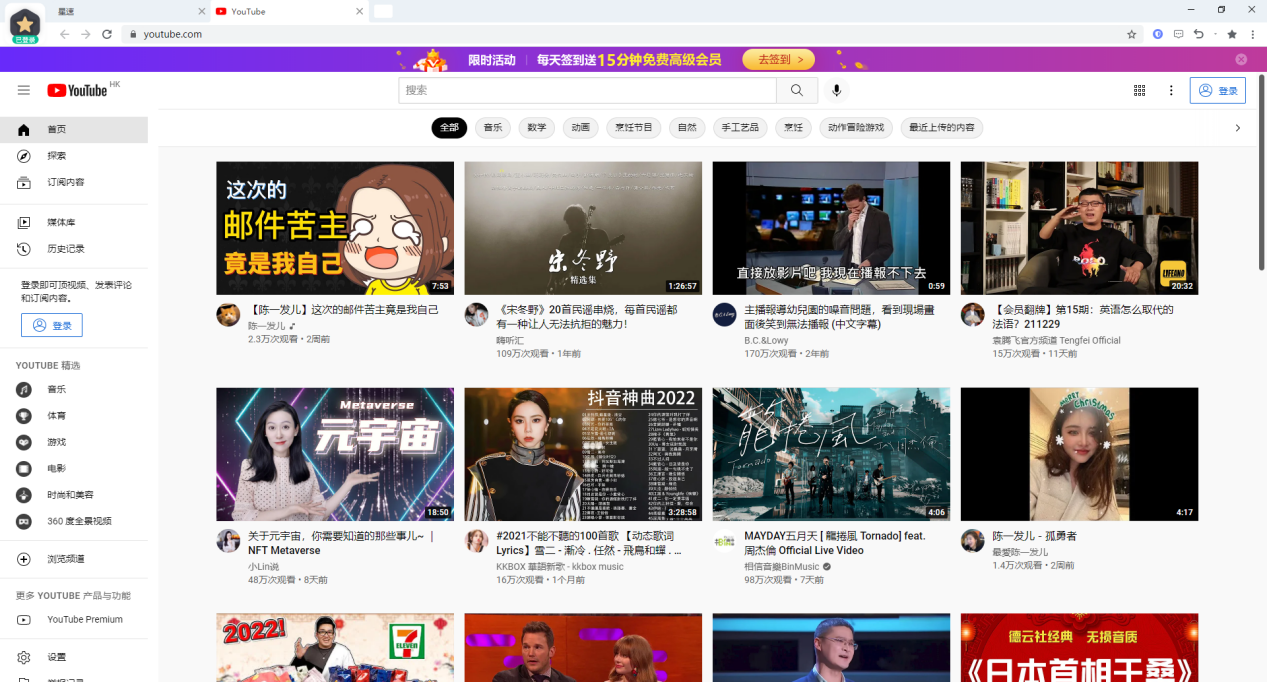Close the purple promotion banner
Screen dimensions: 1267x682
(1241, 60)
